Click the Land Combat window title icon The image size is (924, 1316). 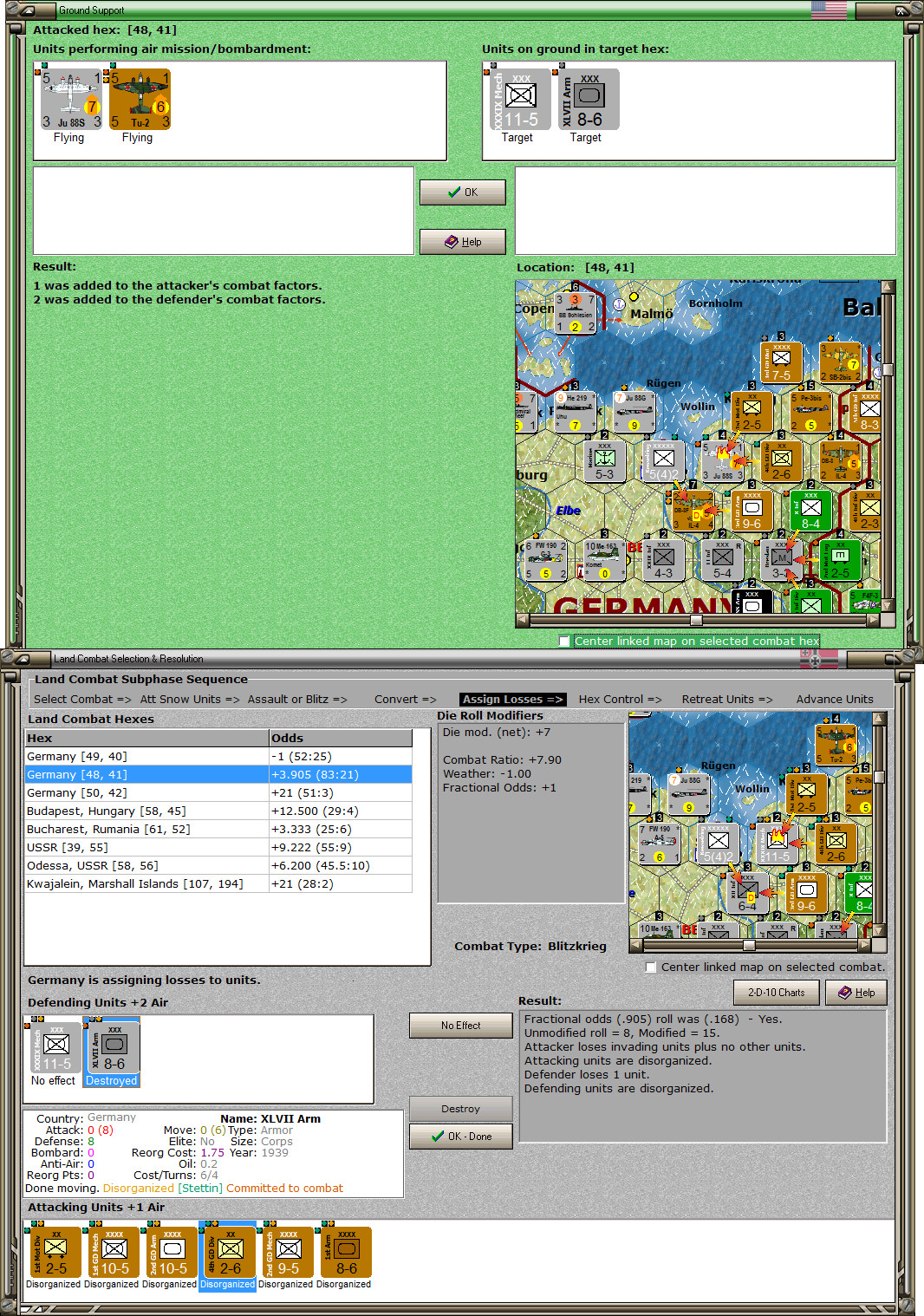(x=23, y=659)
